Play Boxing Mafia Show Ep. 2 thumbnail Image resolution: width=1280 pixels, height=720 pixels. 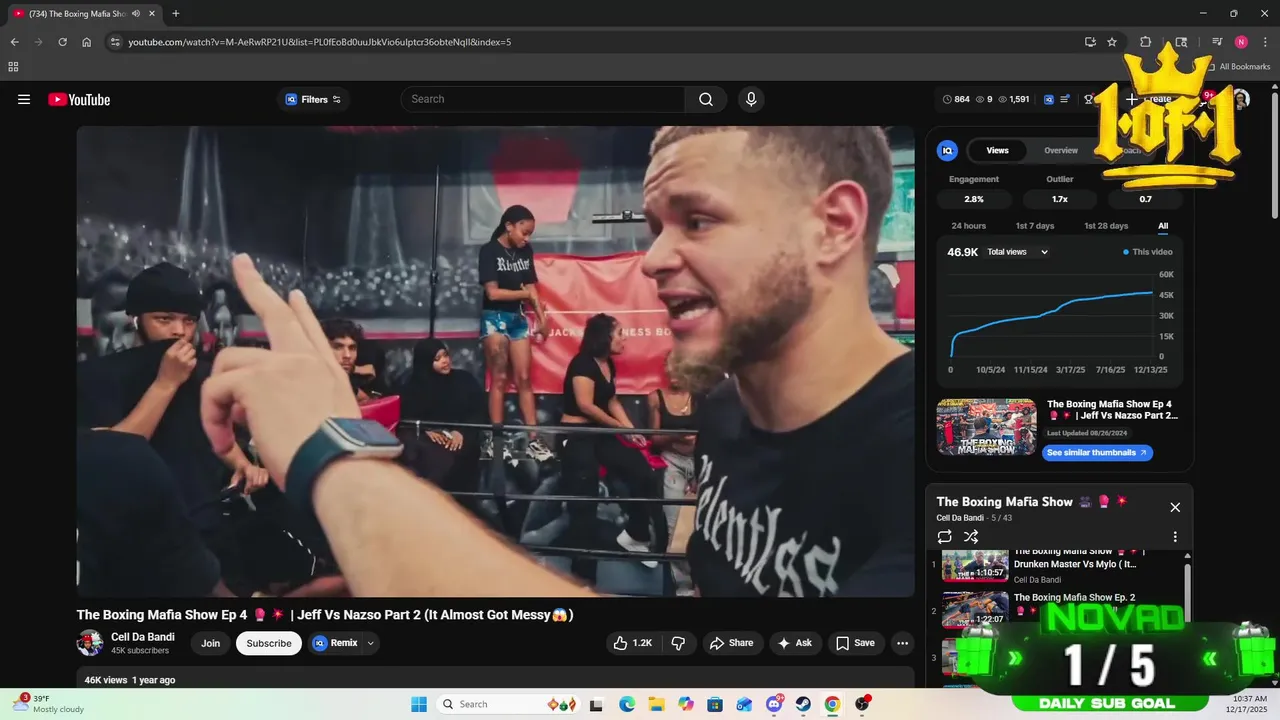[975, 610]
